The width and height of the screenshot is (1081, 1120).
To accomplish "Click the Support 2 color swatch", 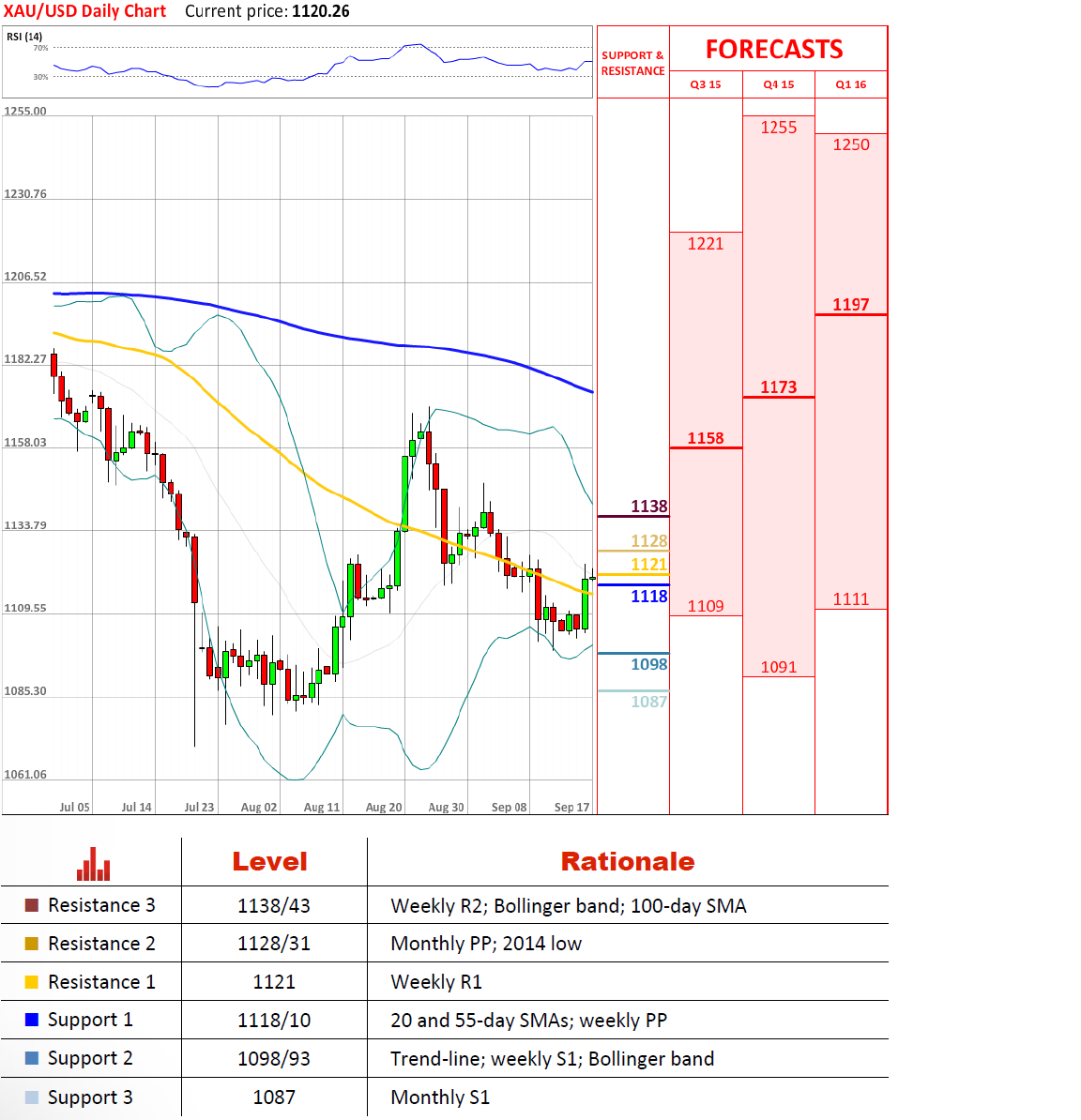I will tap(32, 1058).
